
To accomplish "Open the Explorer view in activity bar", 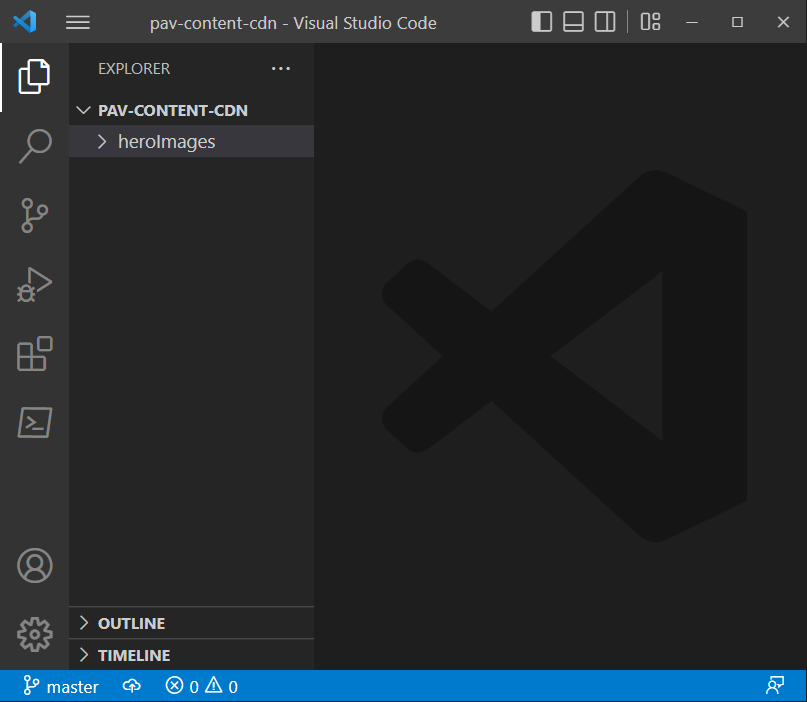I will point(34,77).
